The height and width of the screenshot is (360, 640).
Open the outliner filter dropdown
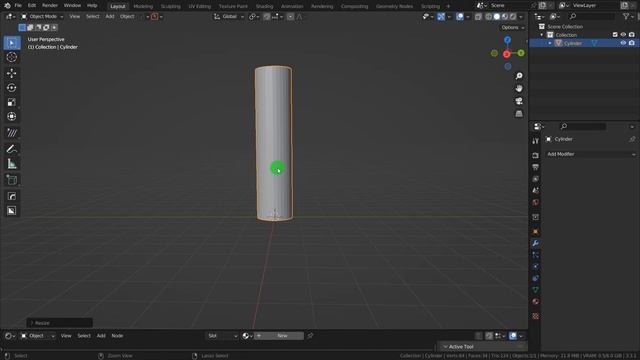(628, 16)
